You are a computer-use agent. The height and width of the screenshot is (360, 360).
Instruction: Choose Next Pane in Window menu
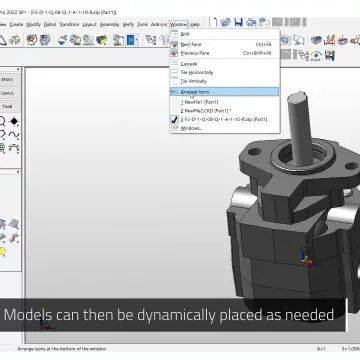(224, 44)
